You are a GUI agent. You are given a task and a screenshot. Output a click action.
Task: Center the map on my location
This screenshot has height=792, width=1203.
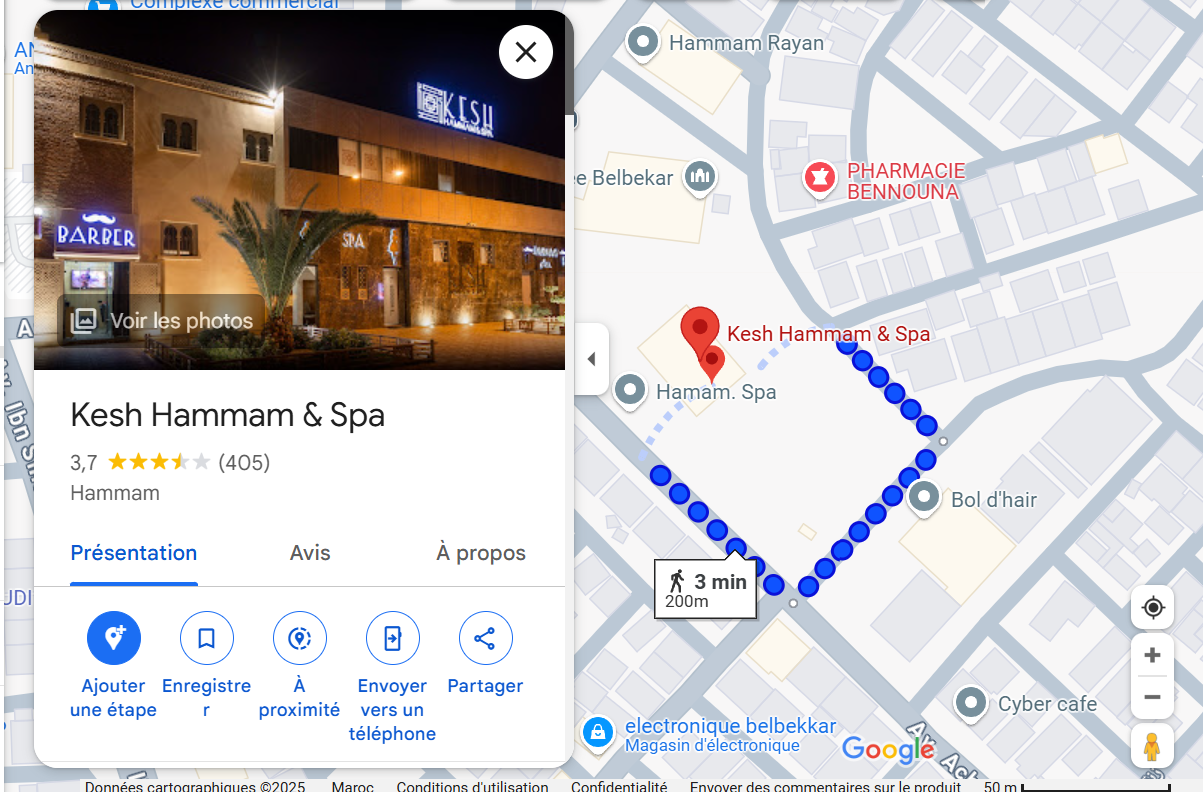click(1153, 608)
